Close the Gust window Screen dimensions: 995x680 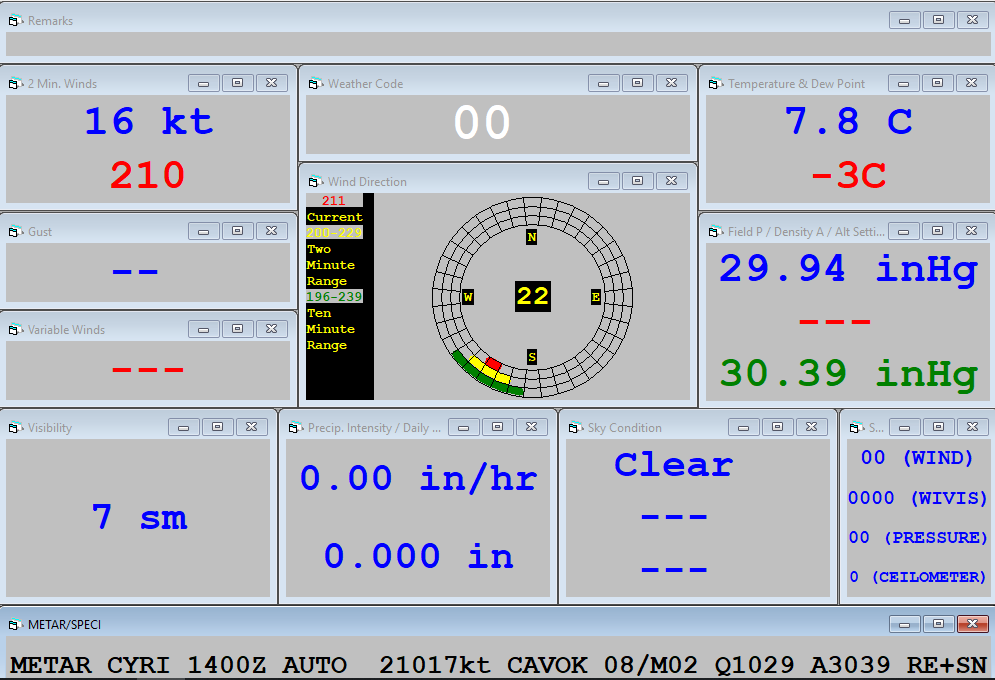click(x=272, y=231)
